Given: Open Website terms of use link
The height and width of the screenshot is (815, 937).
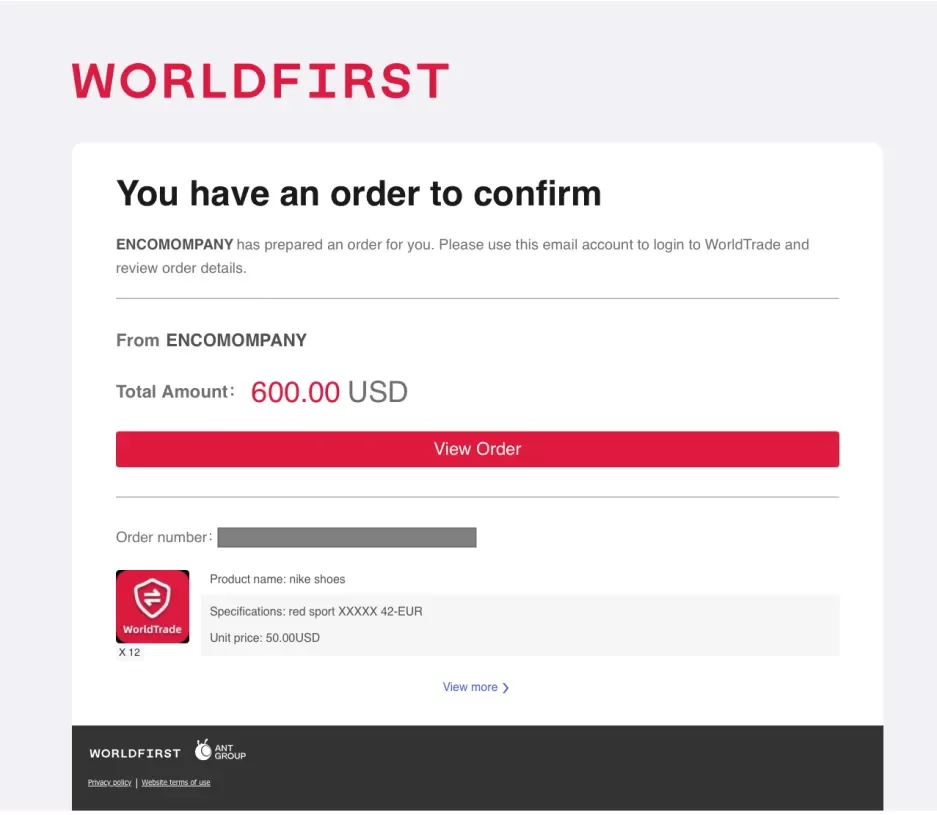Looking at the screenshot, I should [176, 783].
